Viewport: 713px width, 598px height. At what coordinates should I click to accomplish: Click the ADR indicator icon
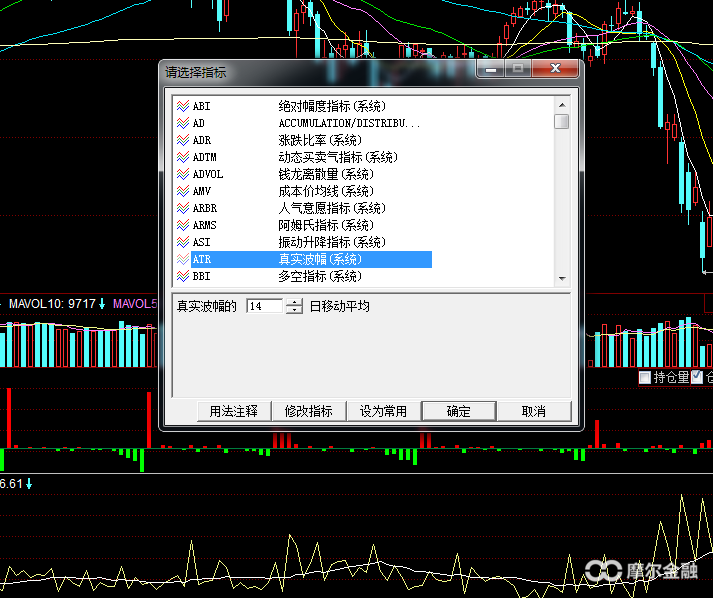183,140
